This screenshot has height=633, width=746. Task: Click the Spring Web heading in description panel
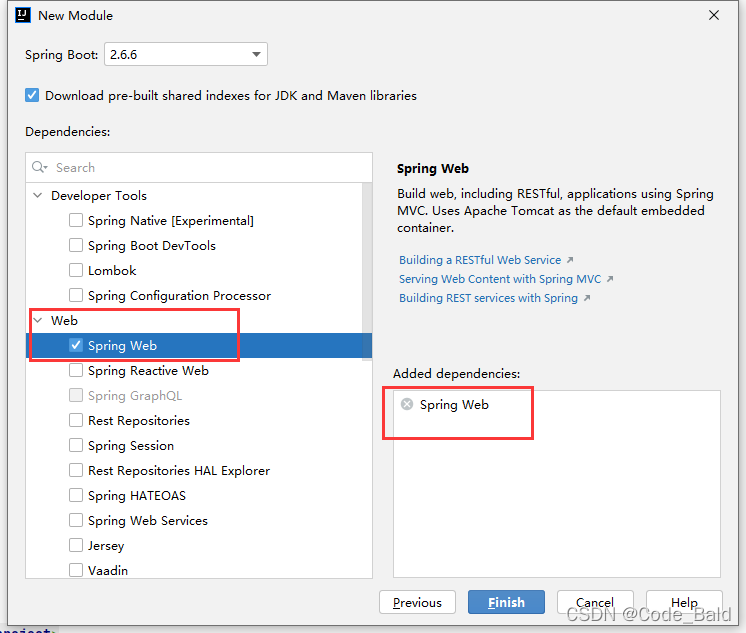pyautogui.click(x=432, y=168)
